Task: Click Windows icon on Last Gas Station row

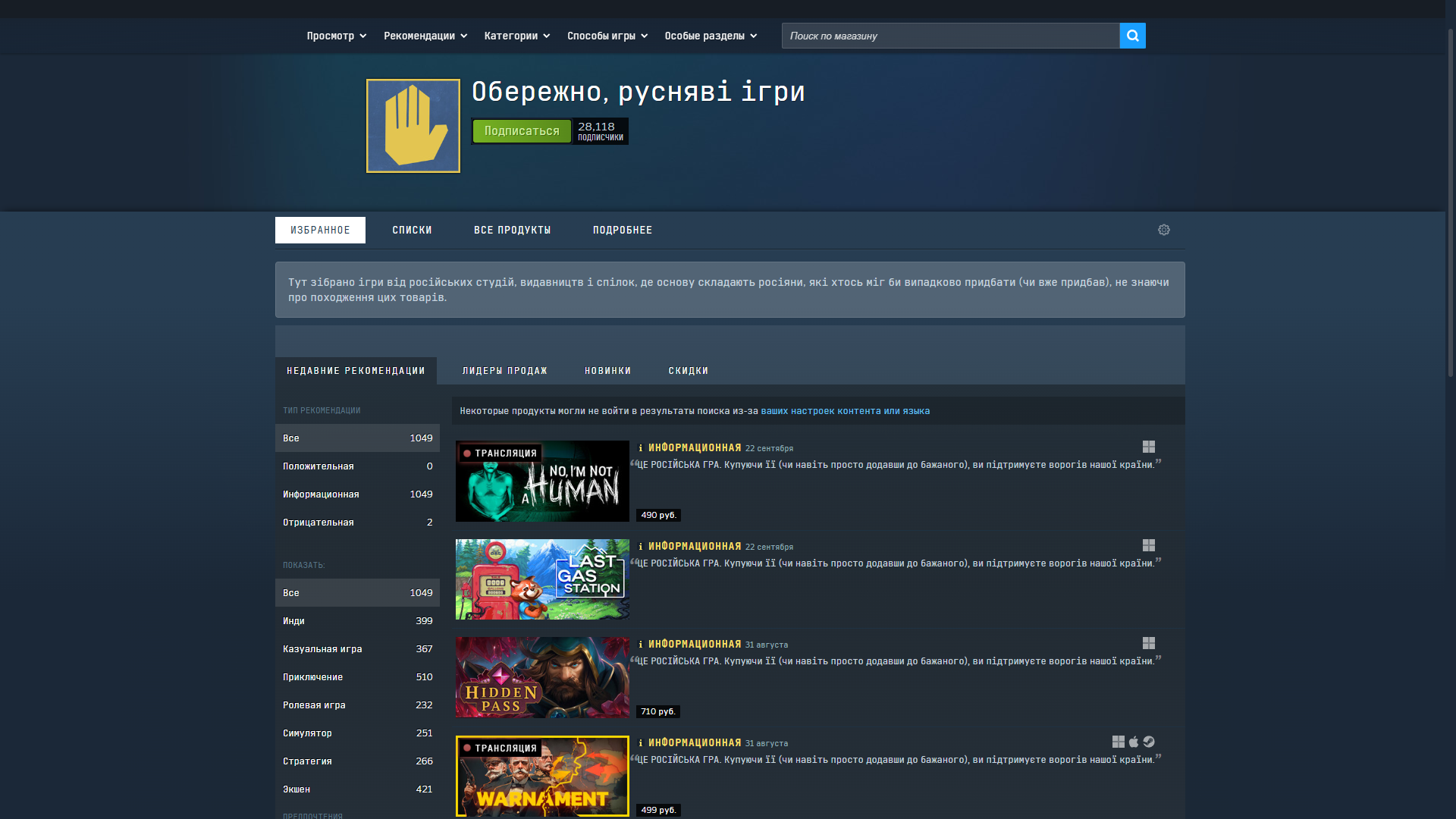Action: coord(1148,545)
